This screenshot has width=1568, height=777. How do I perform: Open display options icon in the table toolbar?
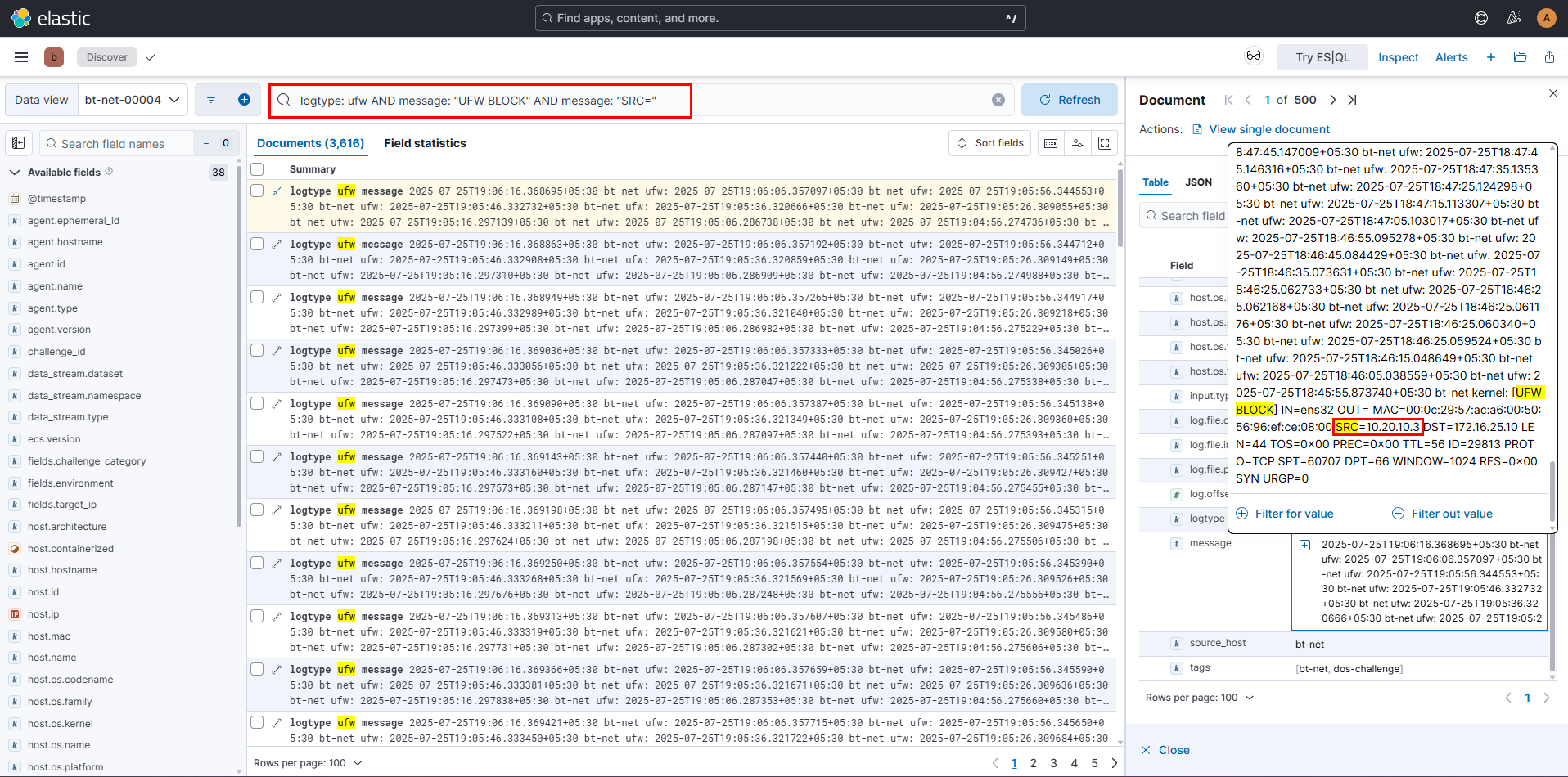click(1078, 143)
